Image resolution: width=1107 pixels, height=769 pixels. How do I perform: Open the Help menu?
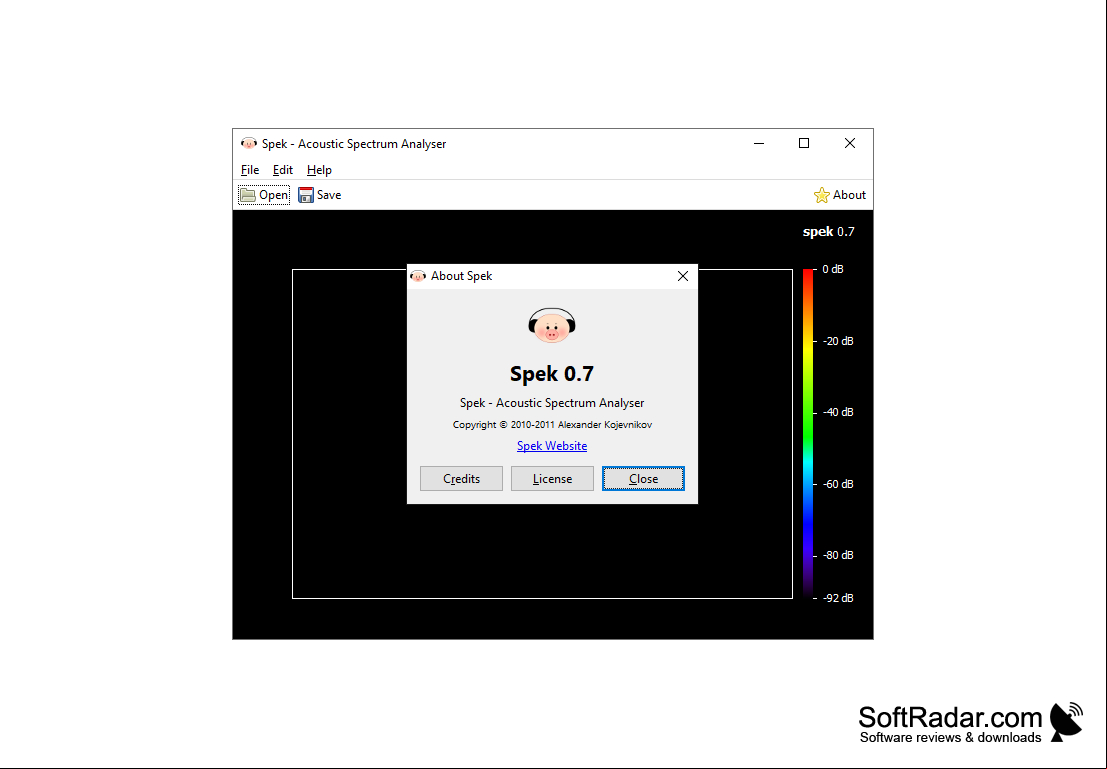click(x=319, y=169)
